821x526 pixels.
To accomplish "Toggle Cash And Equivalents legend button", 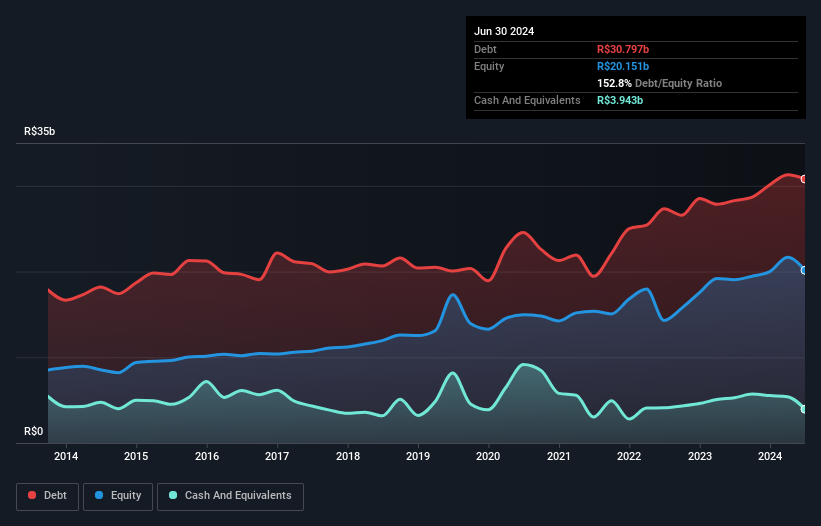I will click(230, 496).
